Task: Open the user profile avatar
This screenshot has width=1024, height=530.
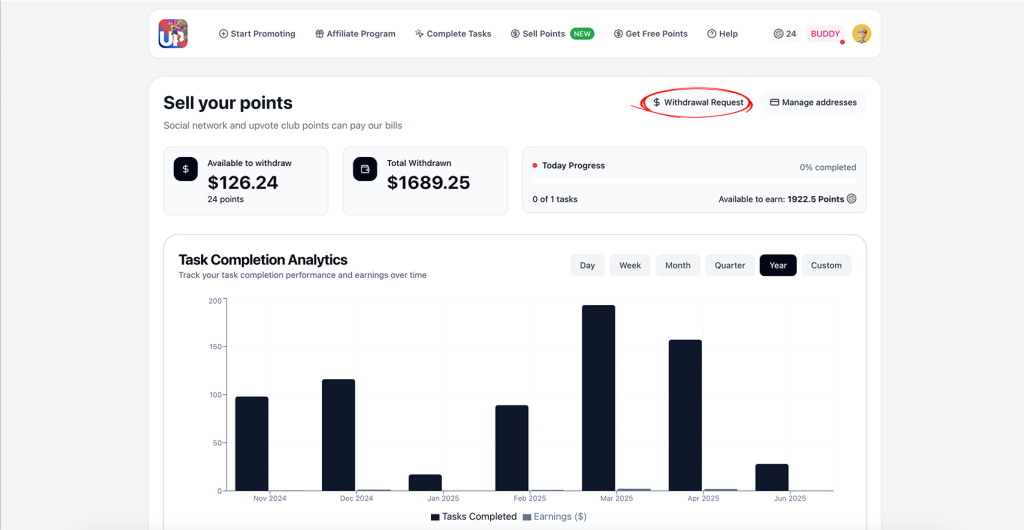Action: point(861,33)
